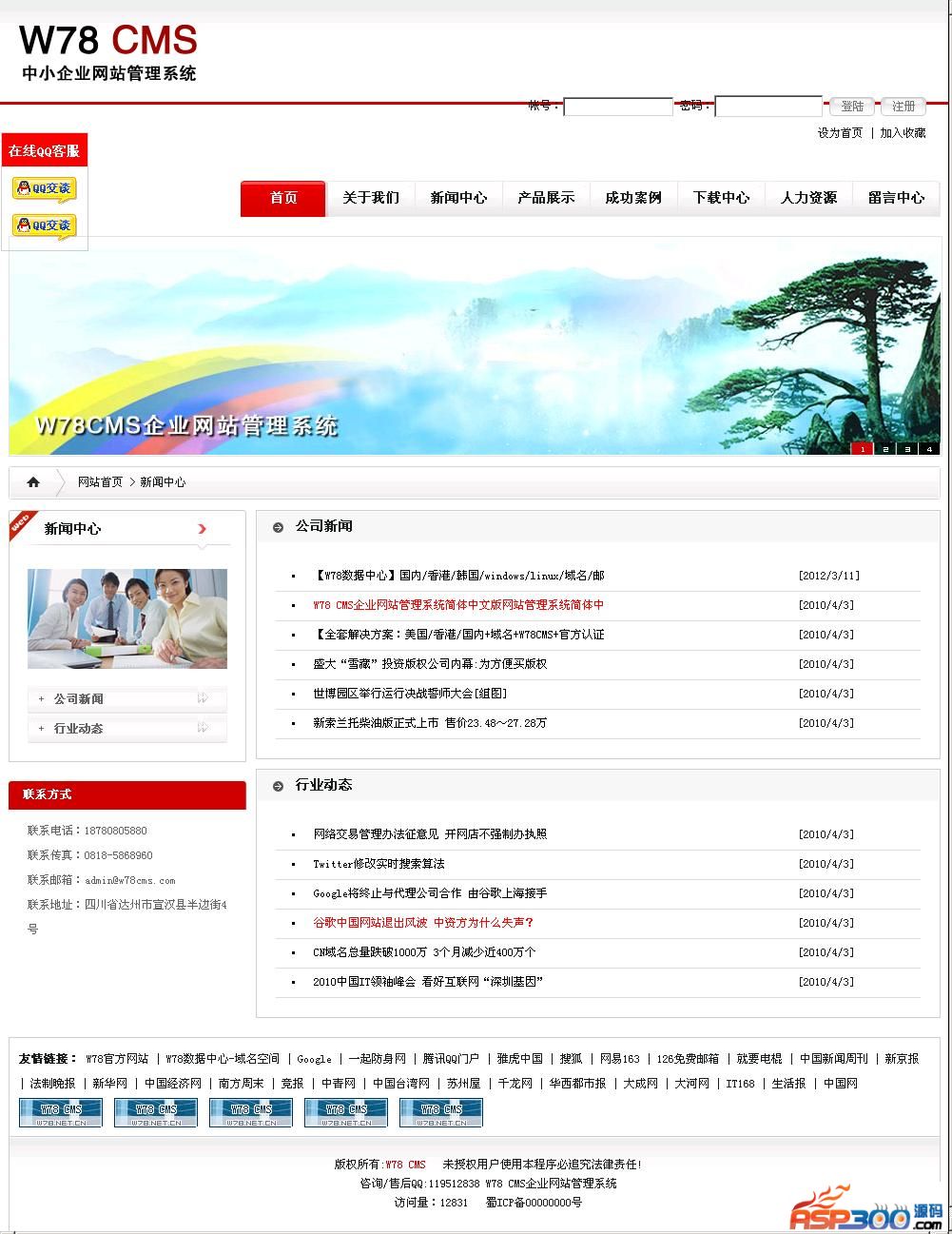This screenshot has width=952, height=1234.
Task: Focus the 帐号 username input field
Action: (x=618, y=107)
